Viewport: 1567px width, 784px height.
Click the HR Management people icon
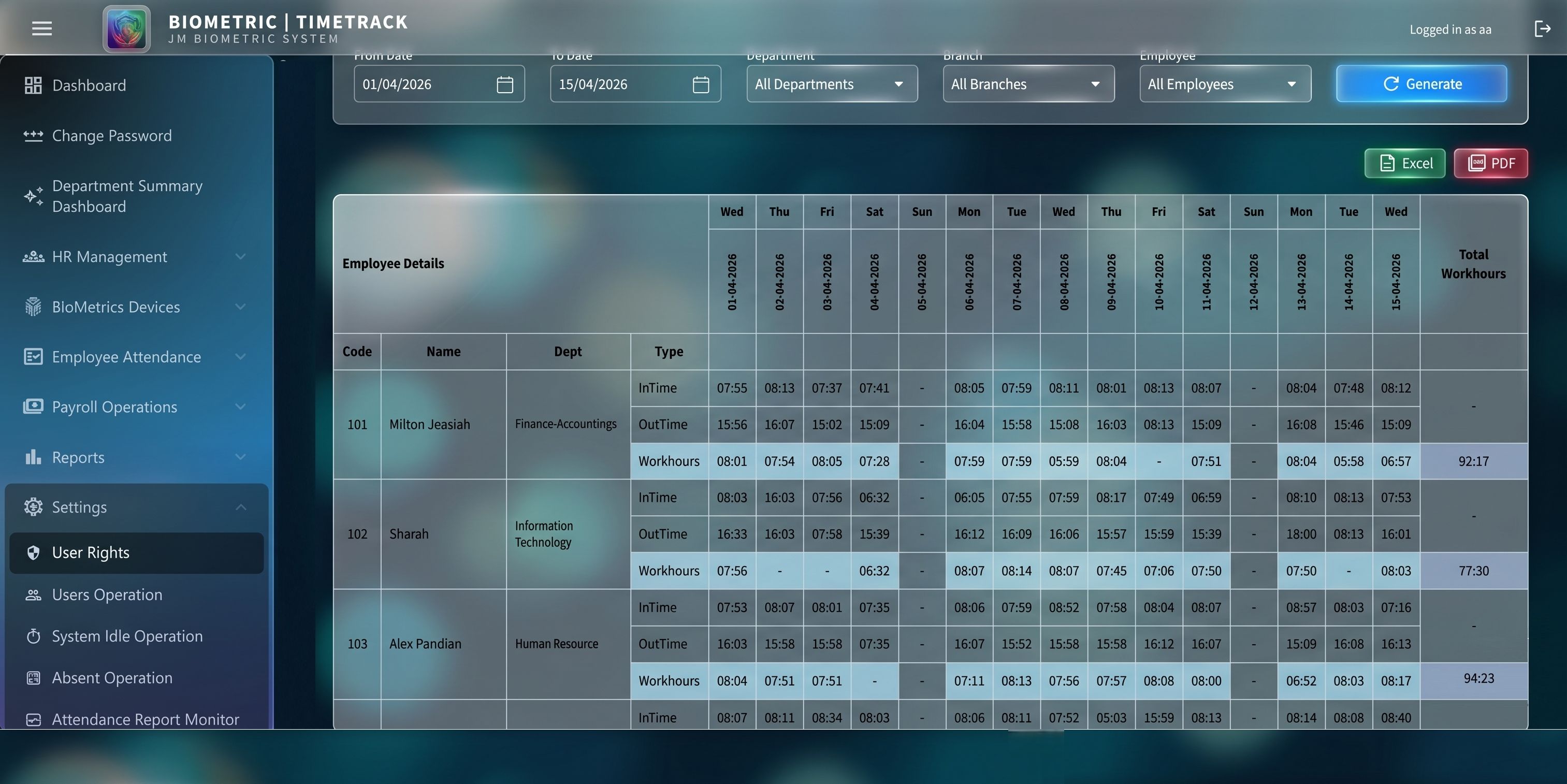point(33,257)
